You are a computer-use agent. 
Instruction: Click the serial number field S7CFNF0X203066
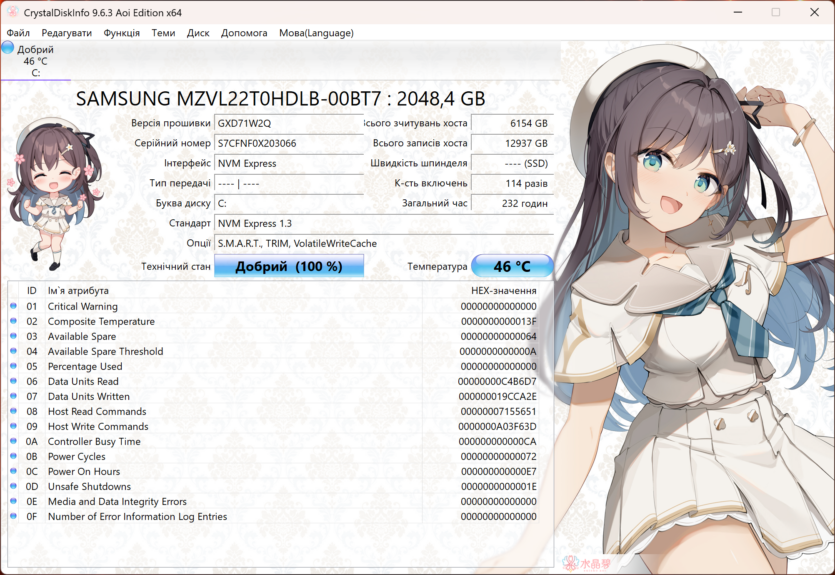click(289, 143)
